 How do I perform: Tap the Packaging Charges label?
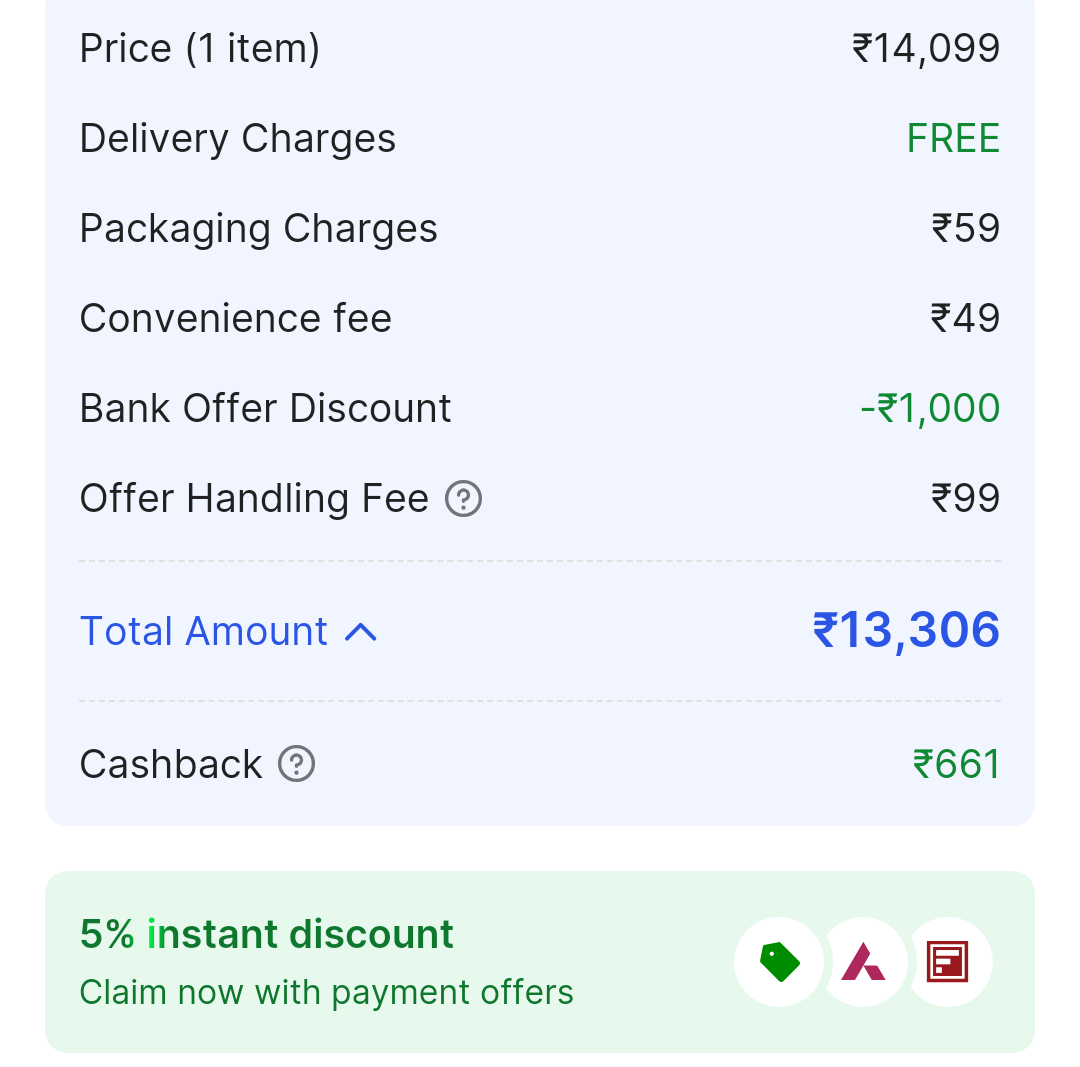click(259, 228)
